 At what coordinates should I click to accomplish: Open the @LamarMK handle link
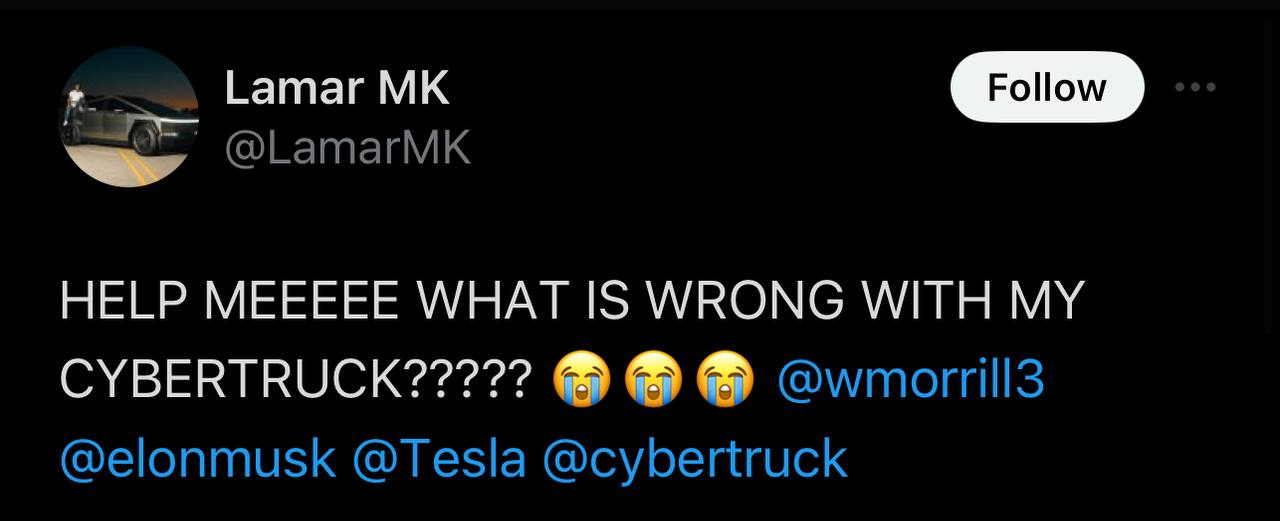coord(347,148)
